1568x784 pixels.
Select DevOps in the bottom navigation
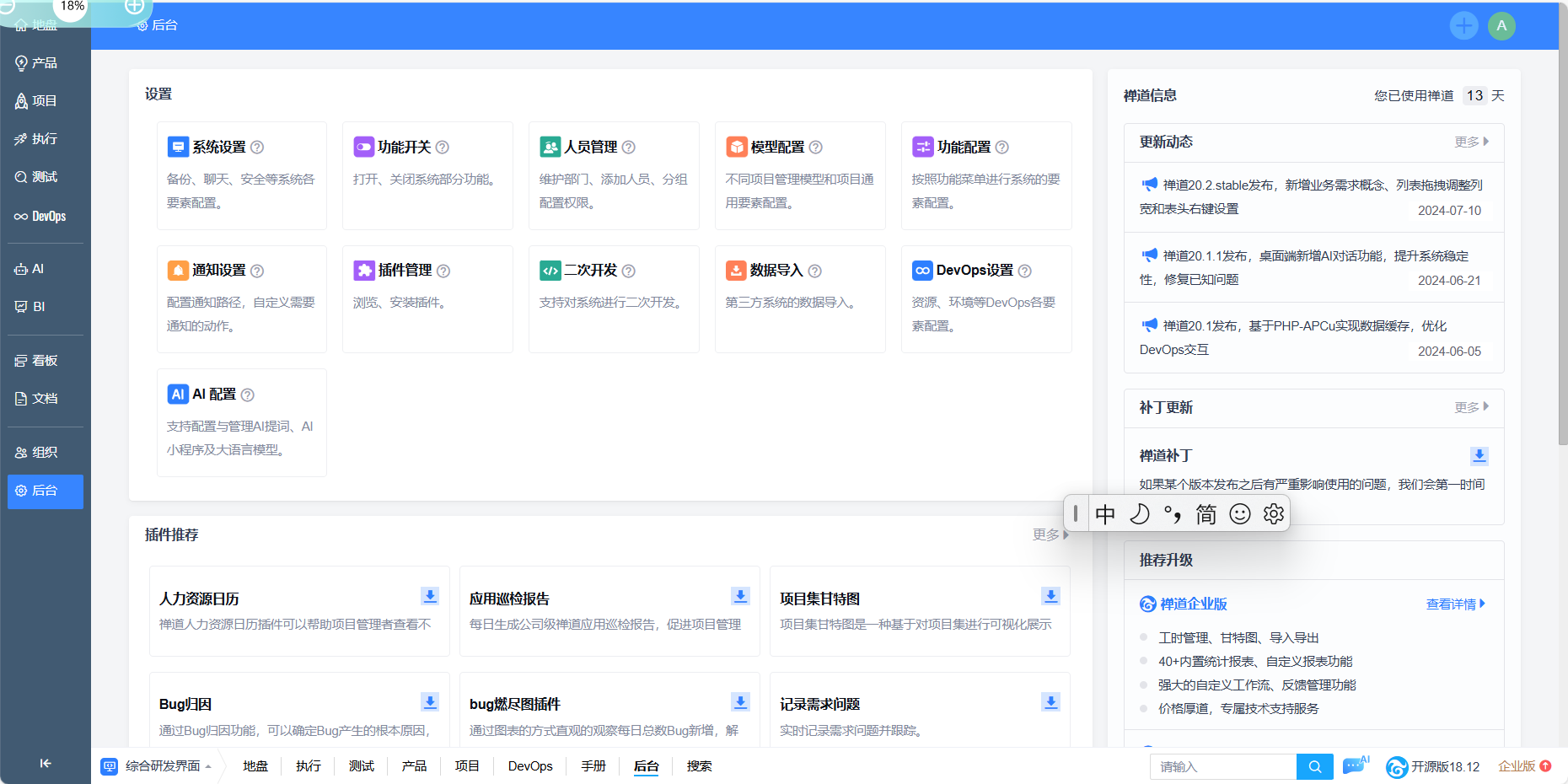pyautogui.click(x=530, y=766)
